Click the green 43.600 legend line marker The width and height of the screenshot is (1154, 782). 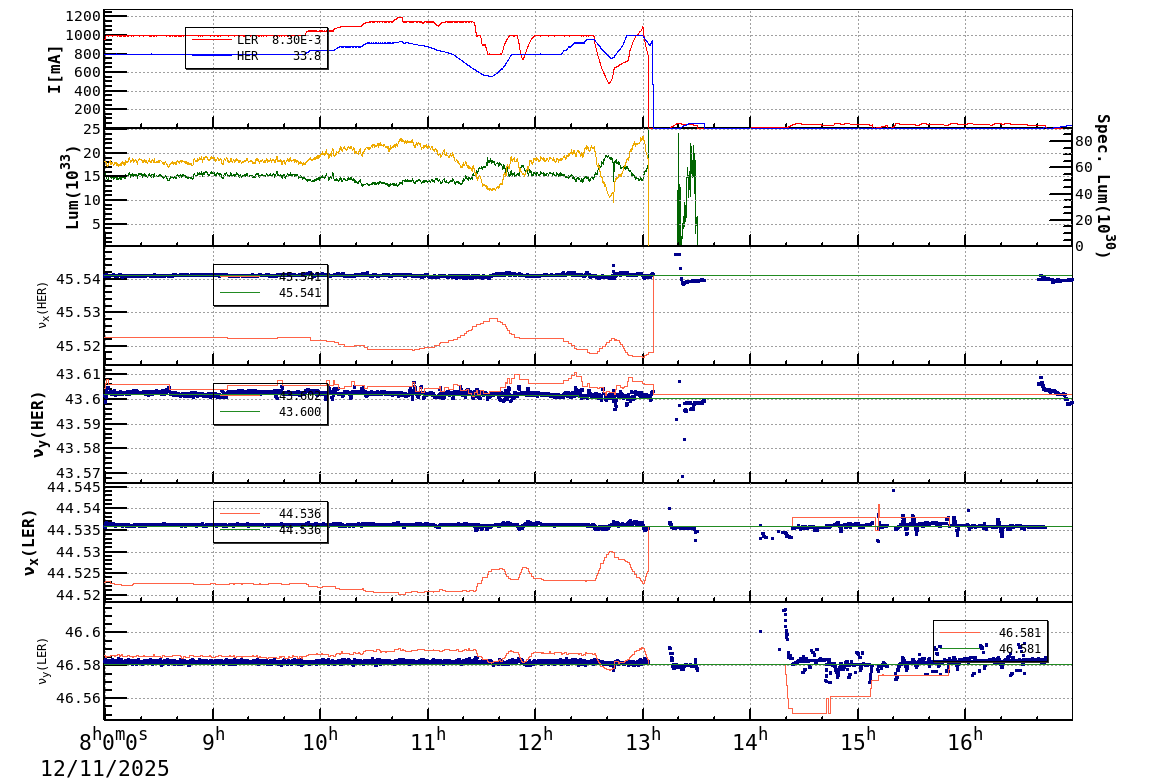click(x=240, y=411)
